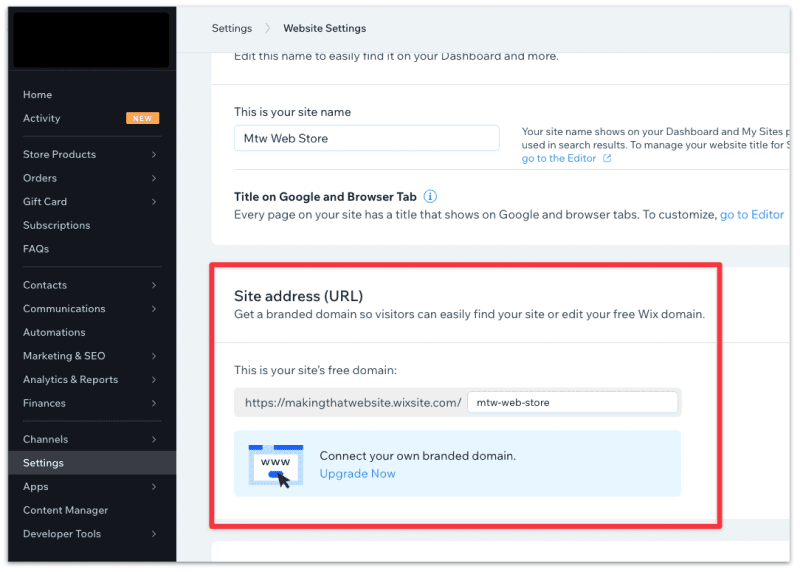Screen dimensions: 800x572
Task: Click the mtw-web-store domain field
Action: 572,402
